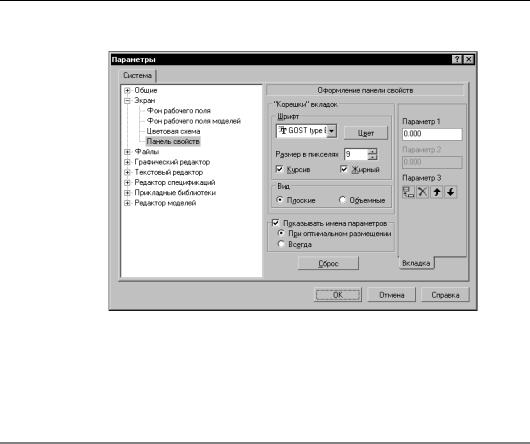Select the Объемные radio option
The image size is (530, 444).
pyautogui.click(x=342, y=200)
